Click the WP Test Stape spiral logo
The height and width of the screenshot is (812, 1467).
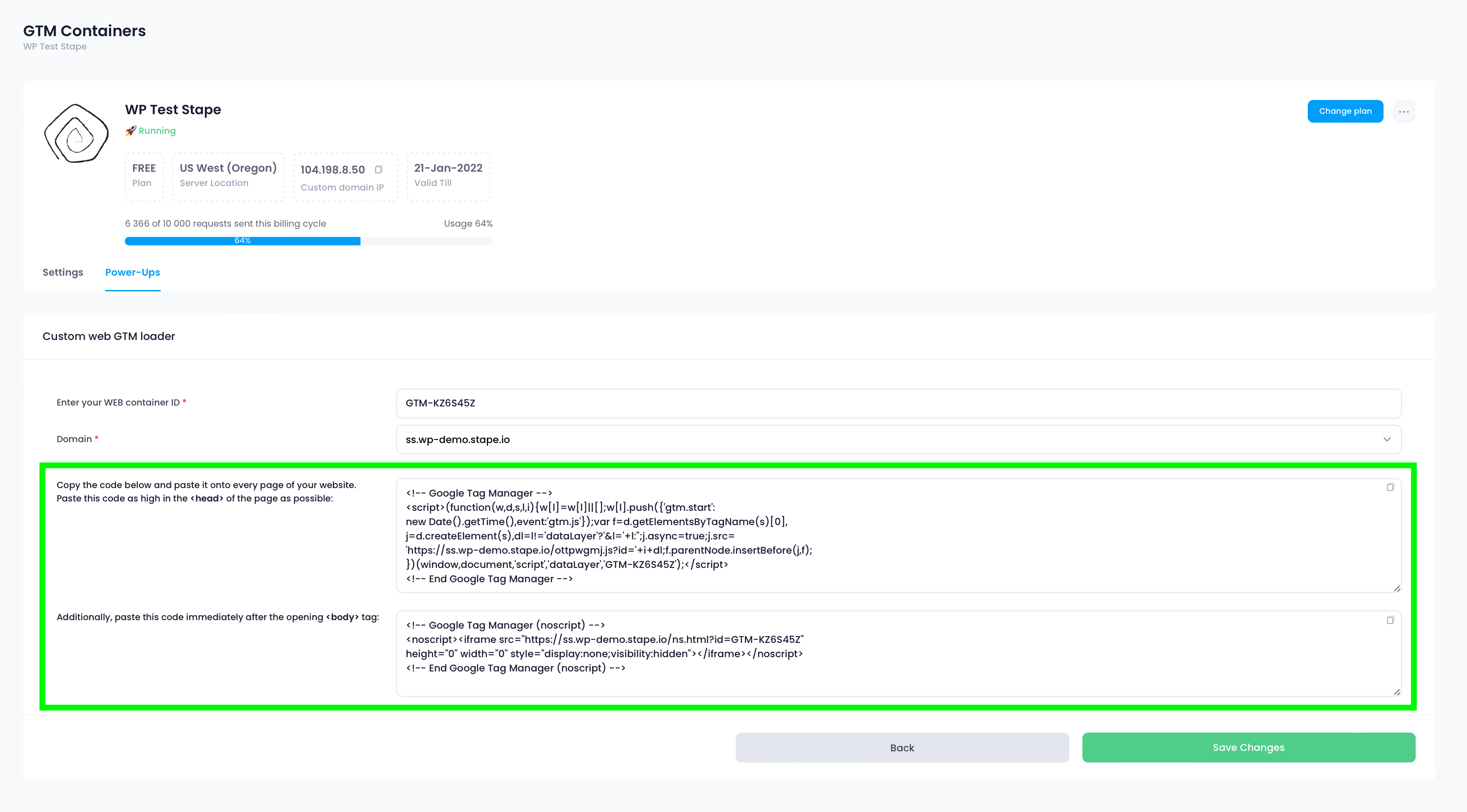point(76,133)
